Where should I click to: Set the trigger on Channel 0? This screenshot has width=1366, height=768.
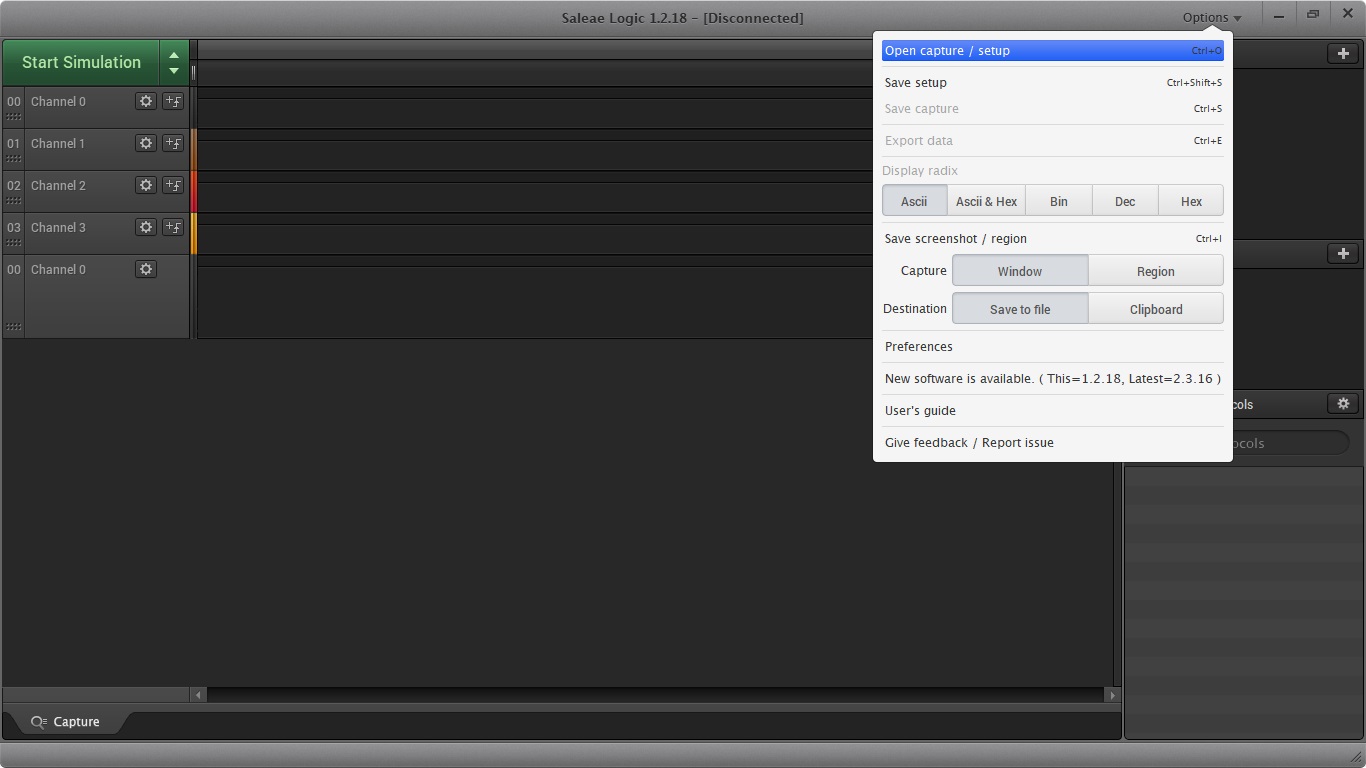tap(173, 101)
